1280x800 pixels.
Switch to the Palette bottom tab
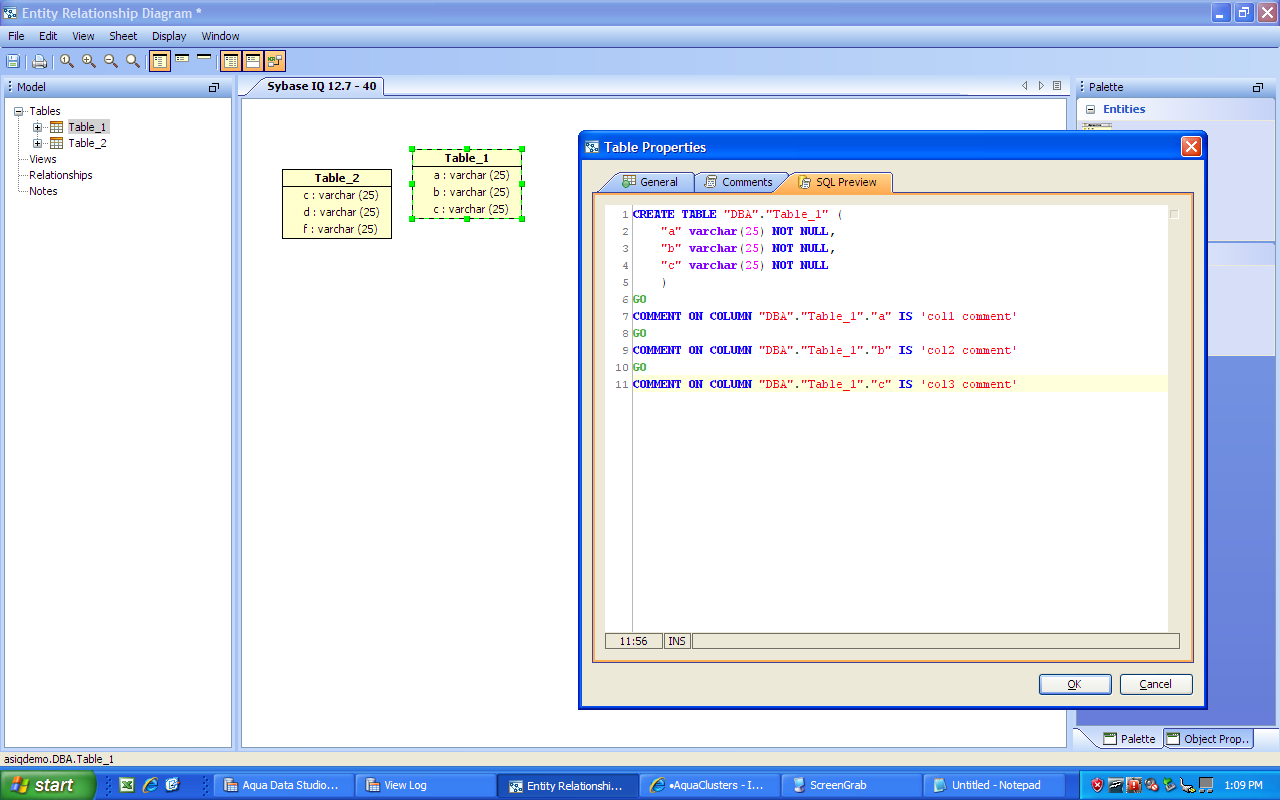1128,739
